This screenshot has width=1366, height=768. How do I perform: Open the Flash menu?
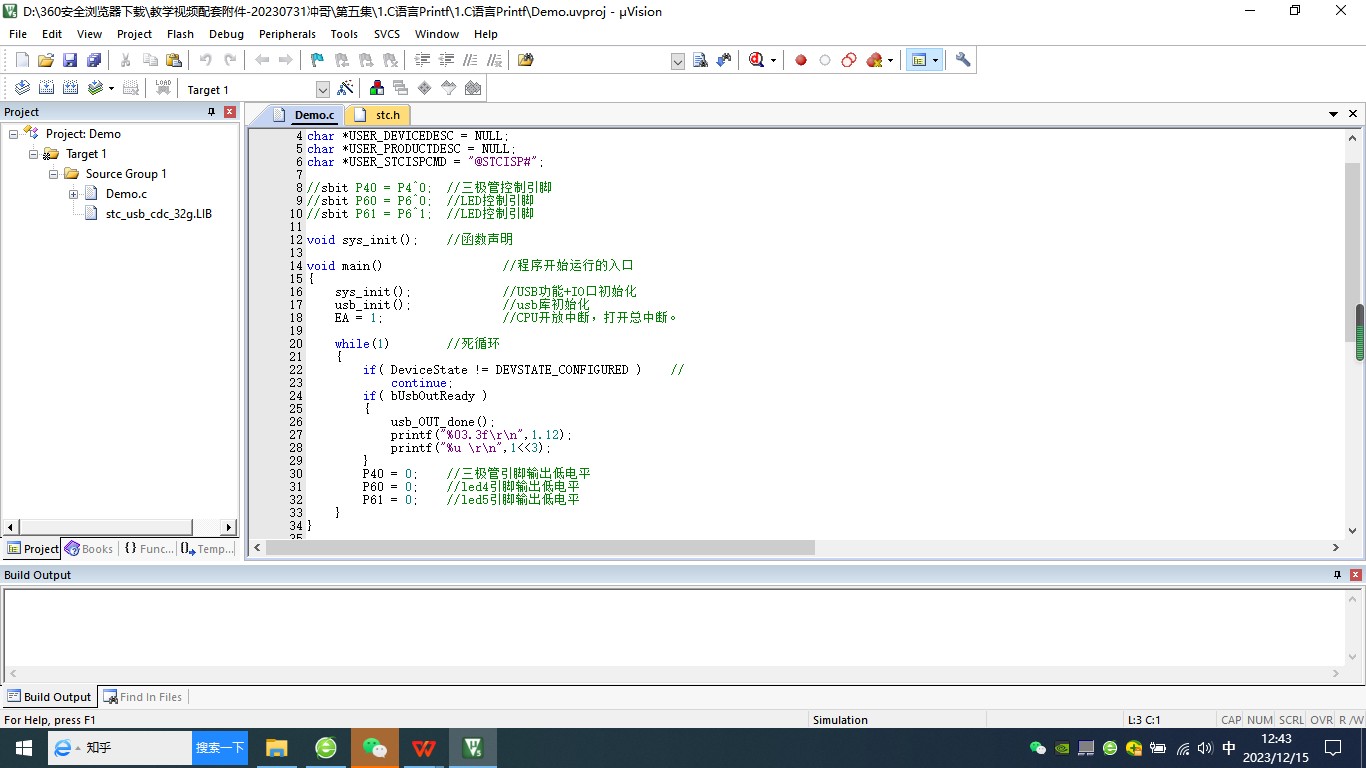click(180, 34)
